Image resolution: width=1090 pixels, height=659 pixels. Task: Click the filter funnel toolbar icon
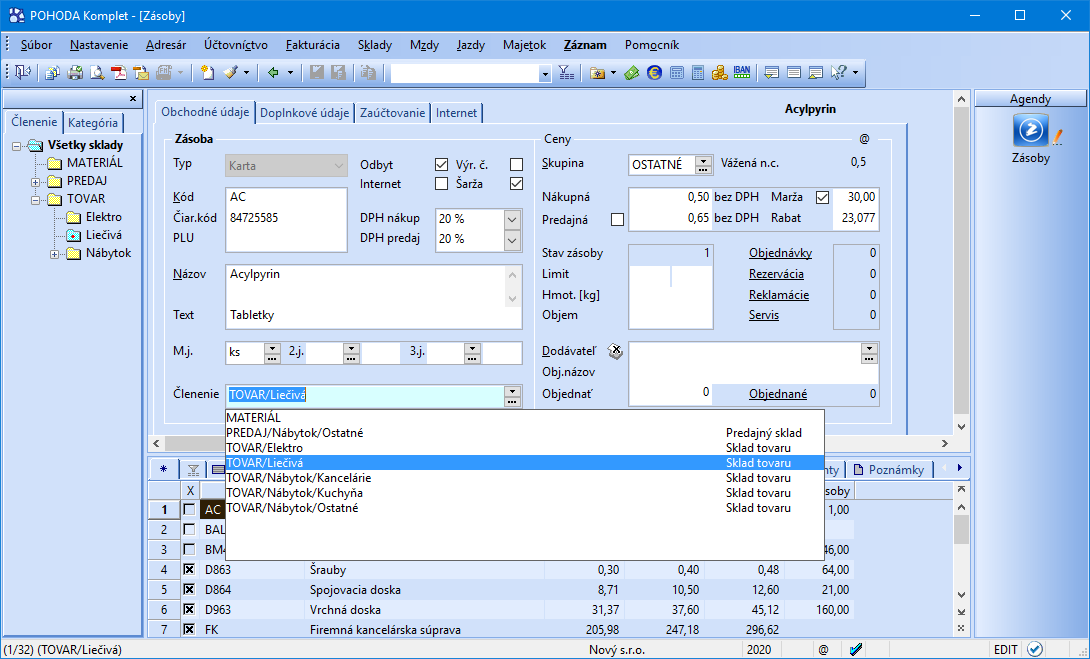(566, 73)
